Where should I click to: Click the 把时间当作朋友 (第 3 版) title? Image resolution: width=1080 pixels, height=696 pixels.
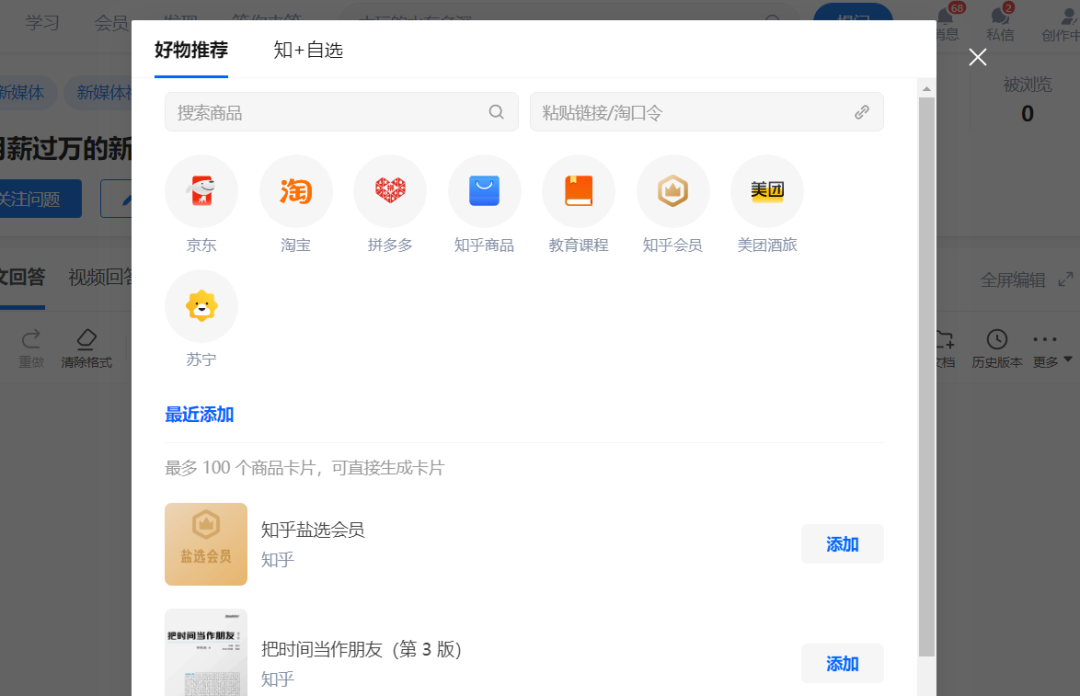[361, 649]
